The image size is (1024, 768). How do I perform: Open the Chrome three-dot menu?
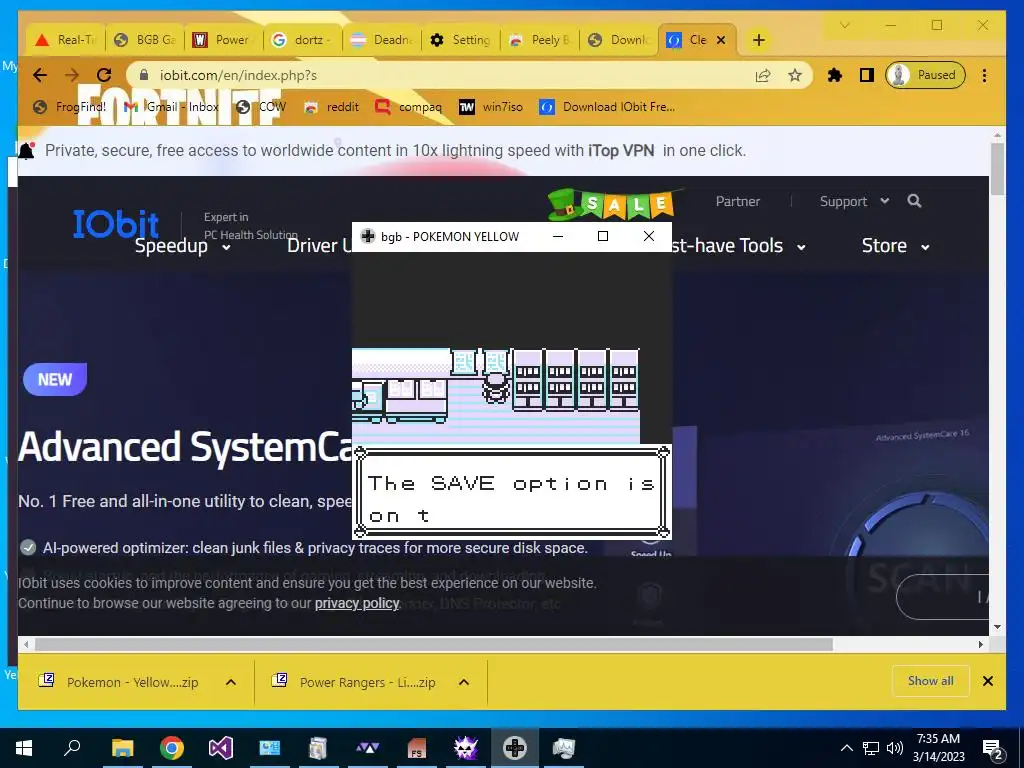(x=984, y=75)
